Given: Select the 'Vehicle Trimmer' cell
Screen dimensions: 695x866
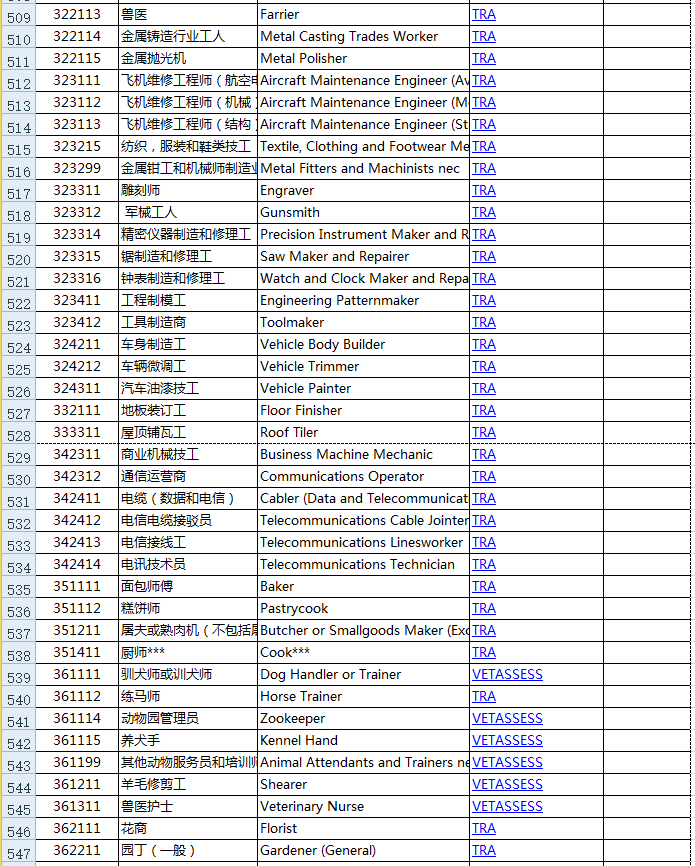Looking at the screenshot, I should tap(364, 367).
